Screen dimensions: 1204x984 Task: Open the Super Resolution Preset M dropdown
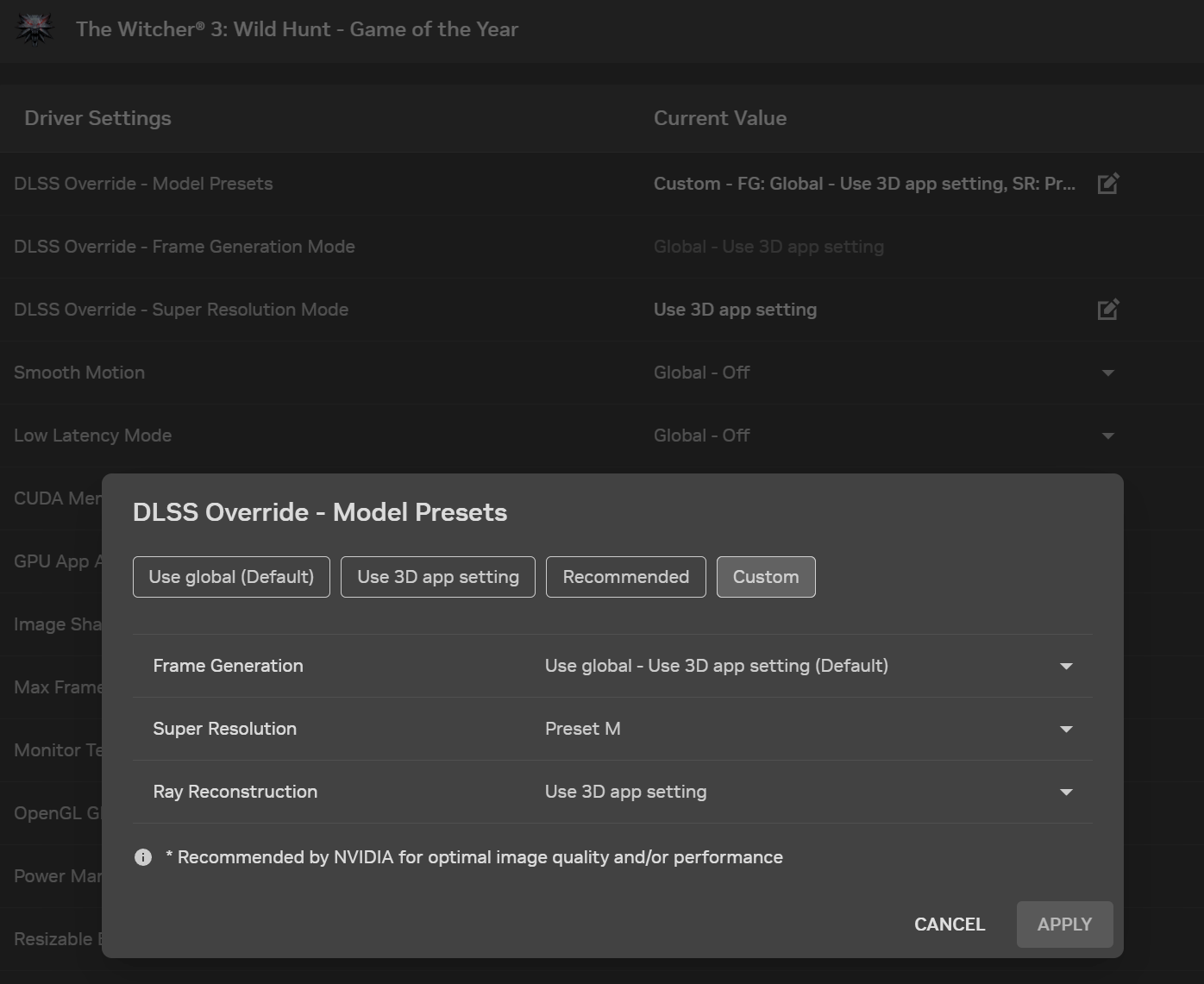tap(808, 729)
